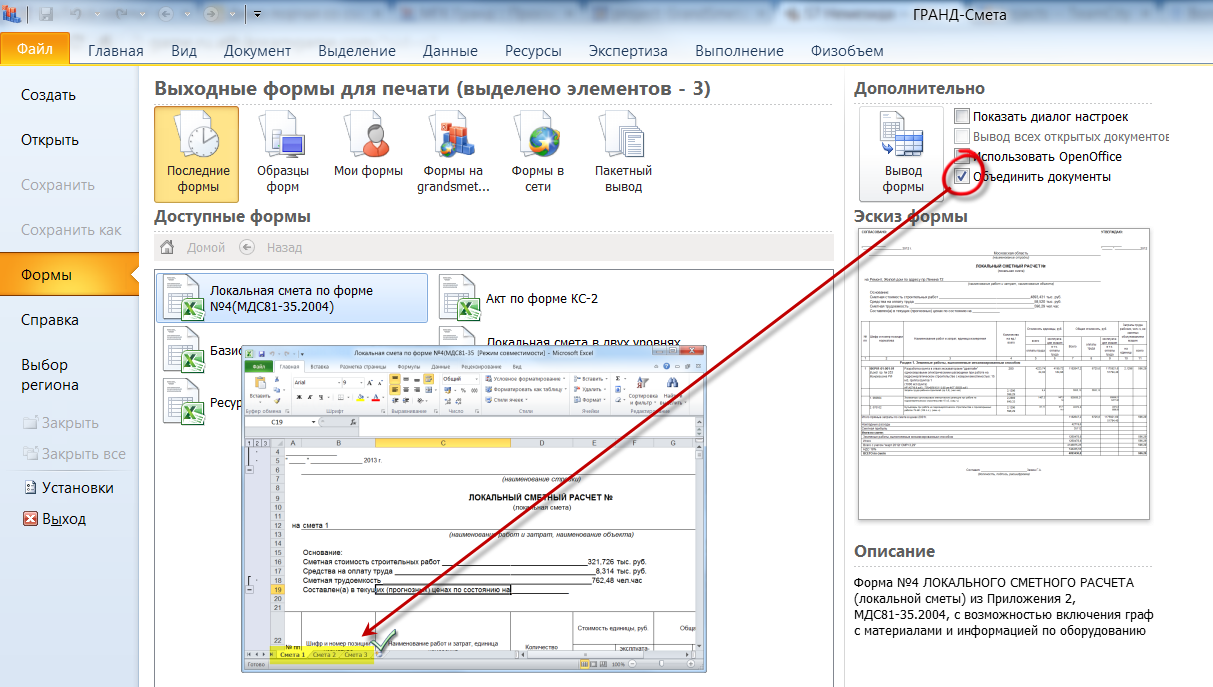
Task: Enable Показать диалог настроек checkbox
Action: [962, 116]
